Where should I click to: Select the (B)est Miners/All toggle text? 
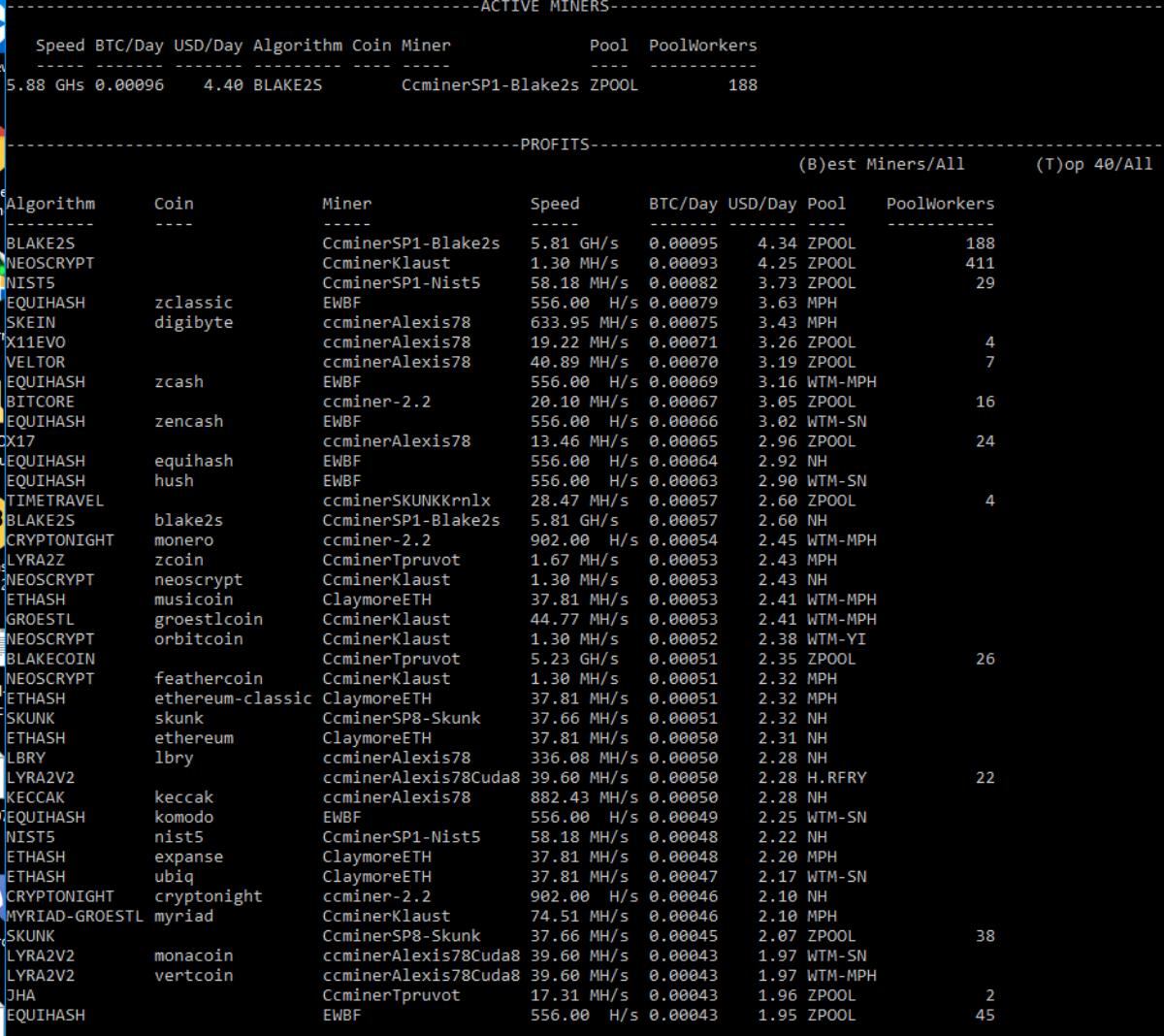tap(882, 164)
